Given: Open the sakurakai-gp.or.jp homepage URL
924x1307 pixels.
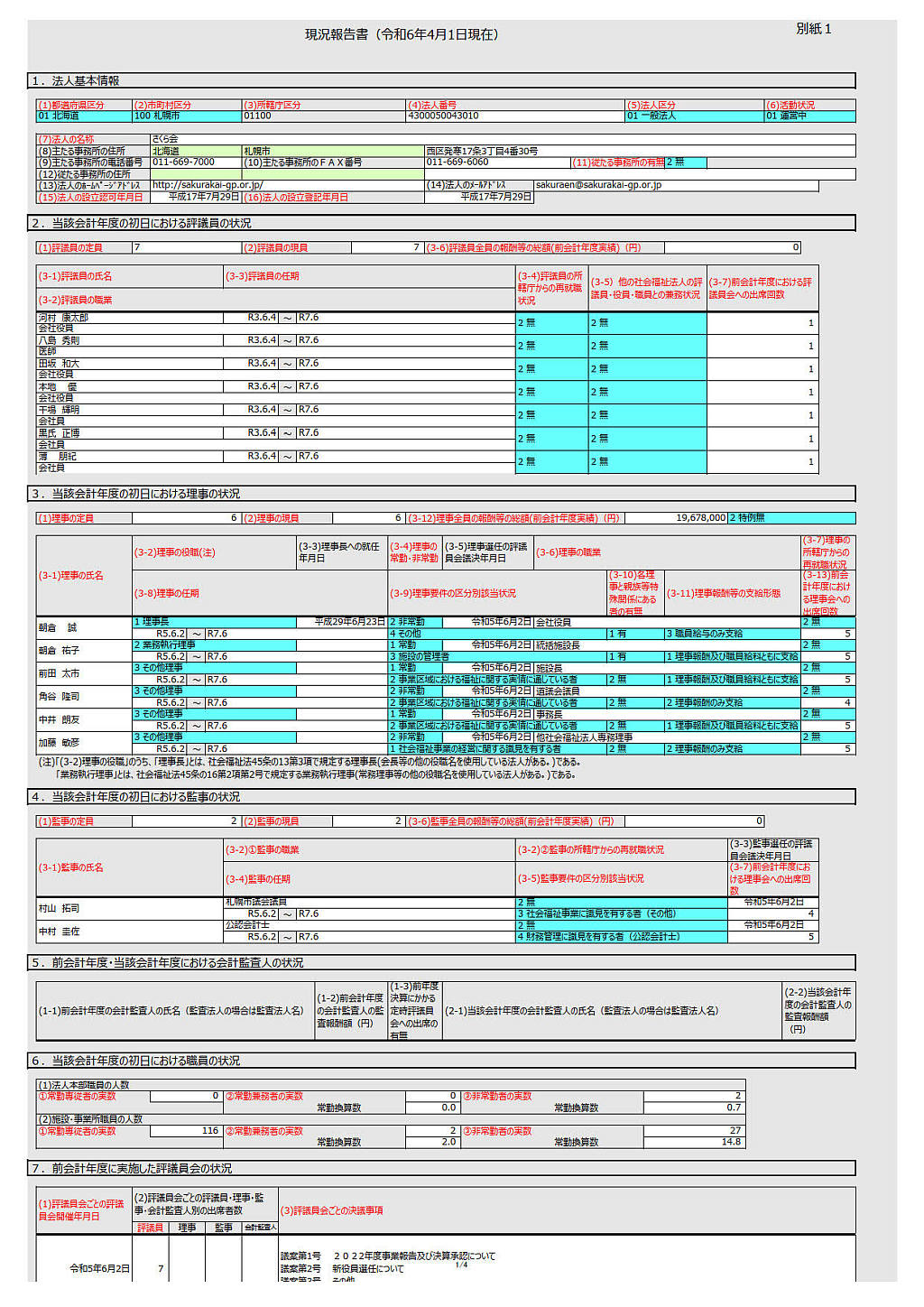Looking at the screenshot, I should coord(208,185).
